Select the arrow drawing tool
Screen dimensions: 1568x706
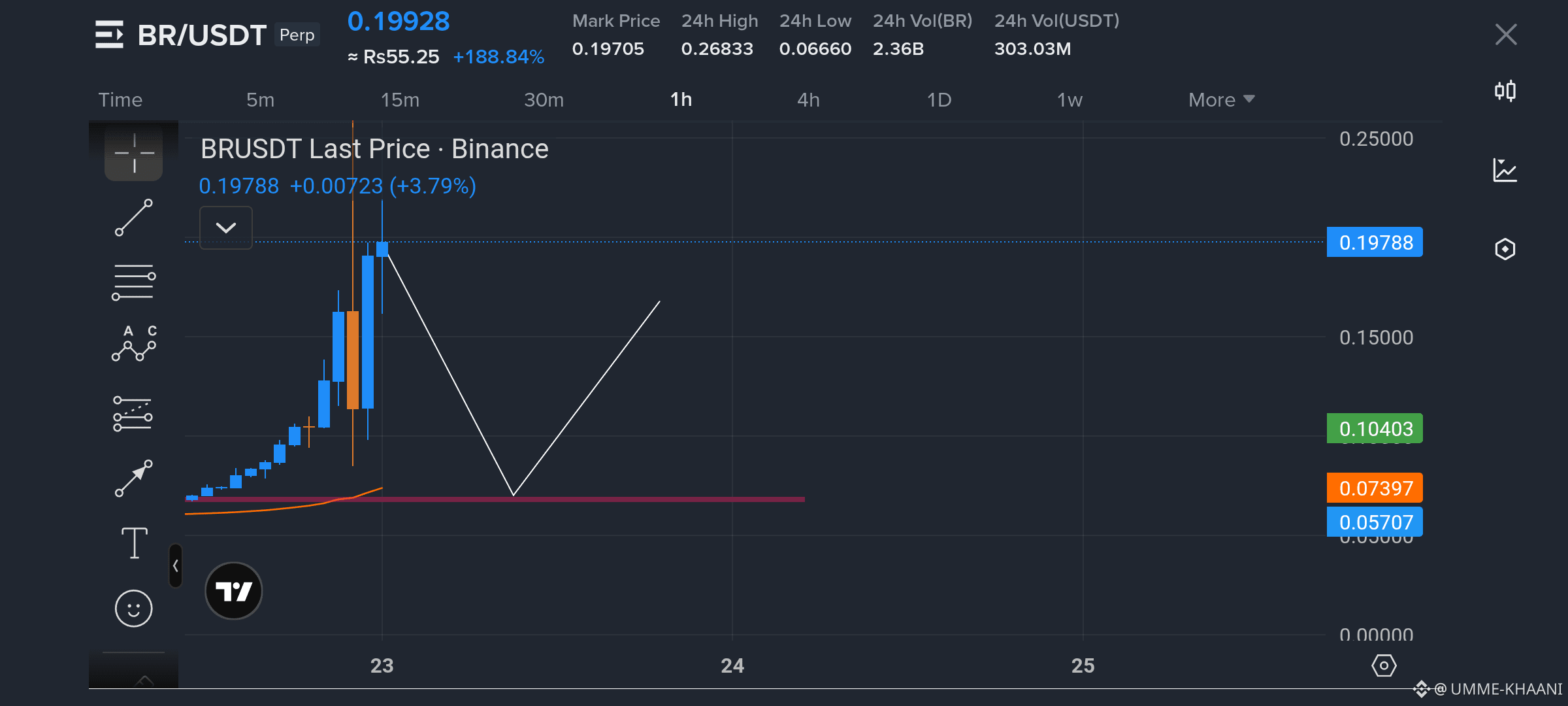coord(134,478)
